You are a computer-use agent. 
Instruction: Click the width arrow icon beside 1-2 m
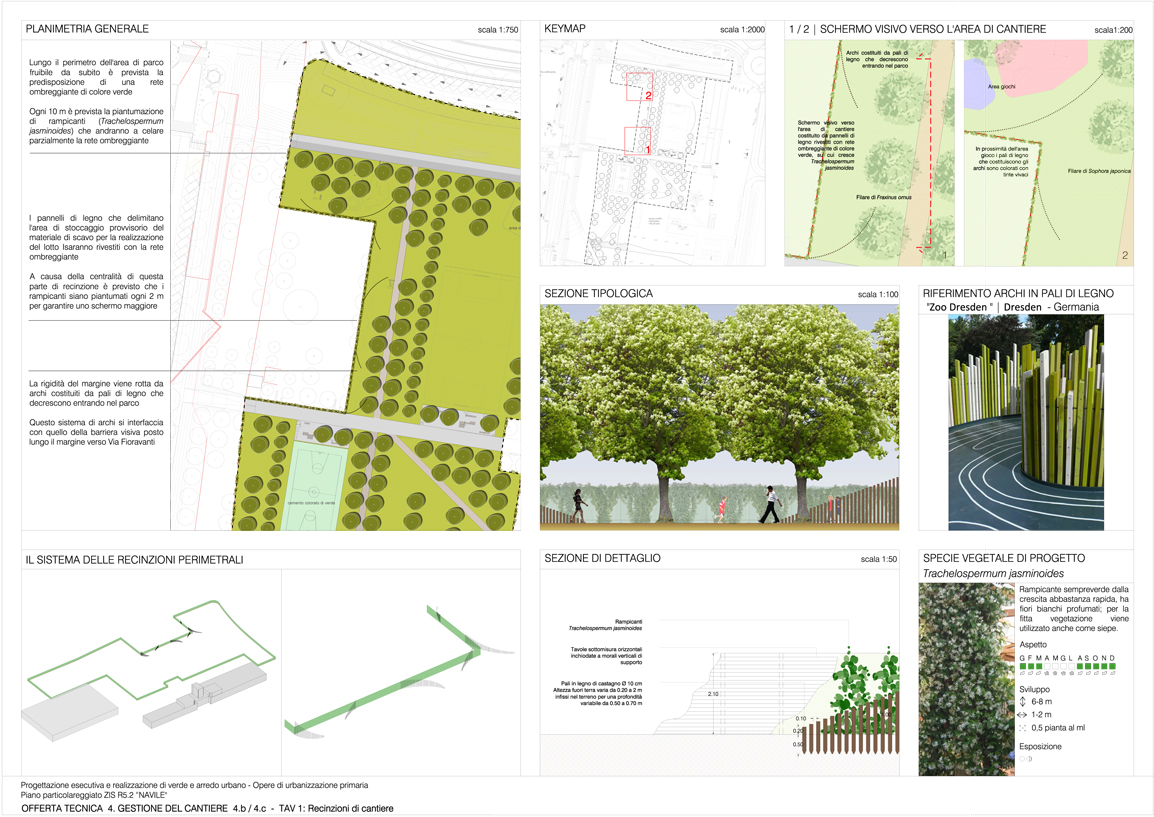click(x=1023, y=715)
